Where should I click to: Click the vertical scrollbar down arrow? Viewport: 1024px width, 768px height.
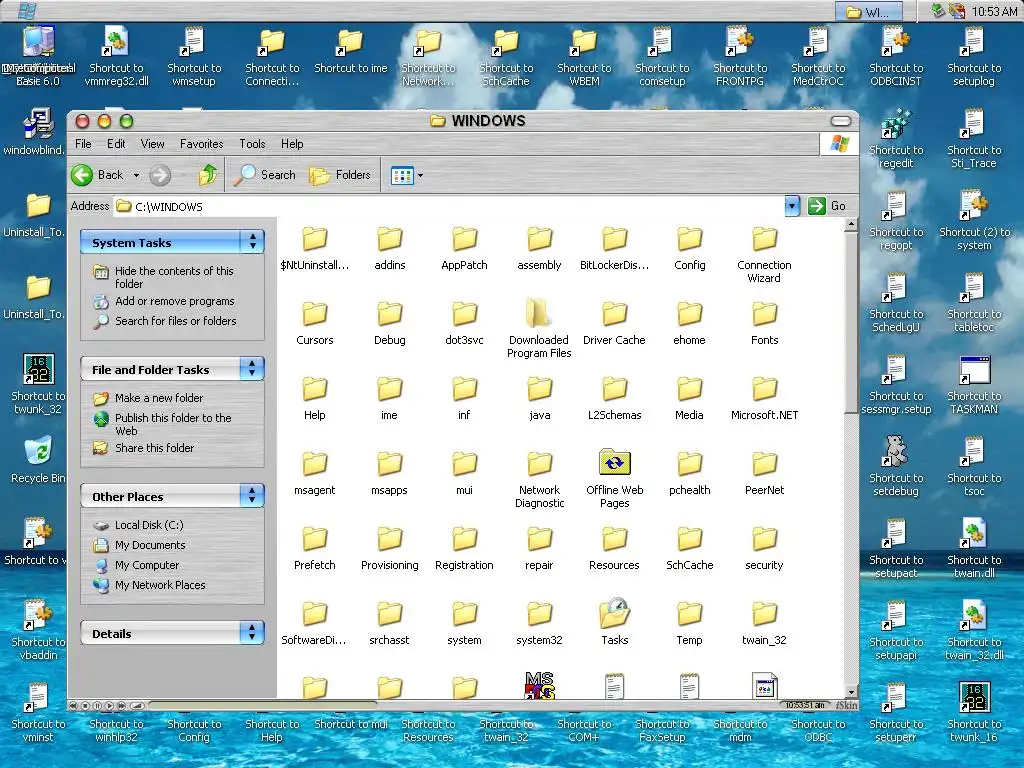(x=851, y=692)
